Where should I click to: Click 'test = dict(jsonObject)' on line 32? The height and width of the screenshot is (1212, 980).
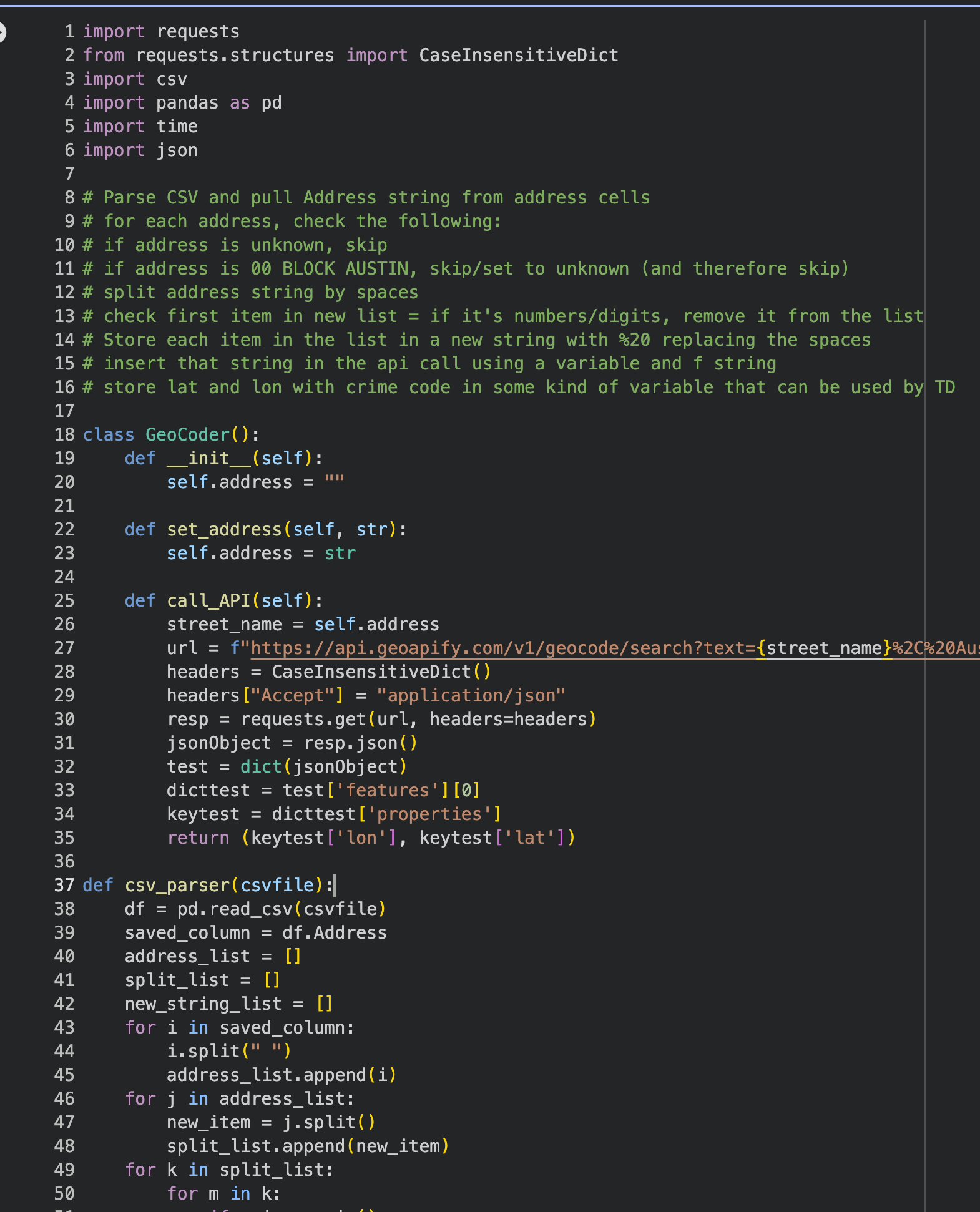(x=287, y=767)
